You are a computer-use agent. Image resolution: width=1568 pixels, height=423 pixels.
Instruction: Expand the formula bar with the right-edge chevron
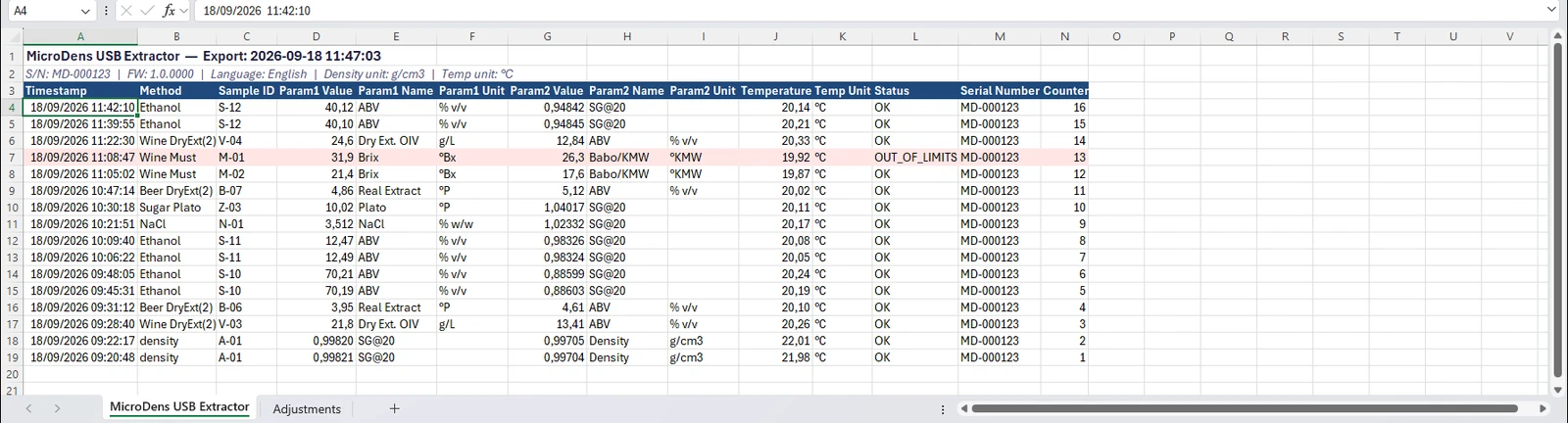1551,11
